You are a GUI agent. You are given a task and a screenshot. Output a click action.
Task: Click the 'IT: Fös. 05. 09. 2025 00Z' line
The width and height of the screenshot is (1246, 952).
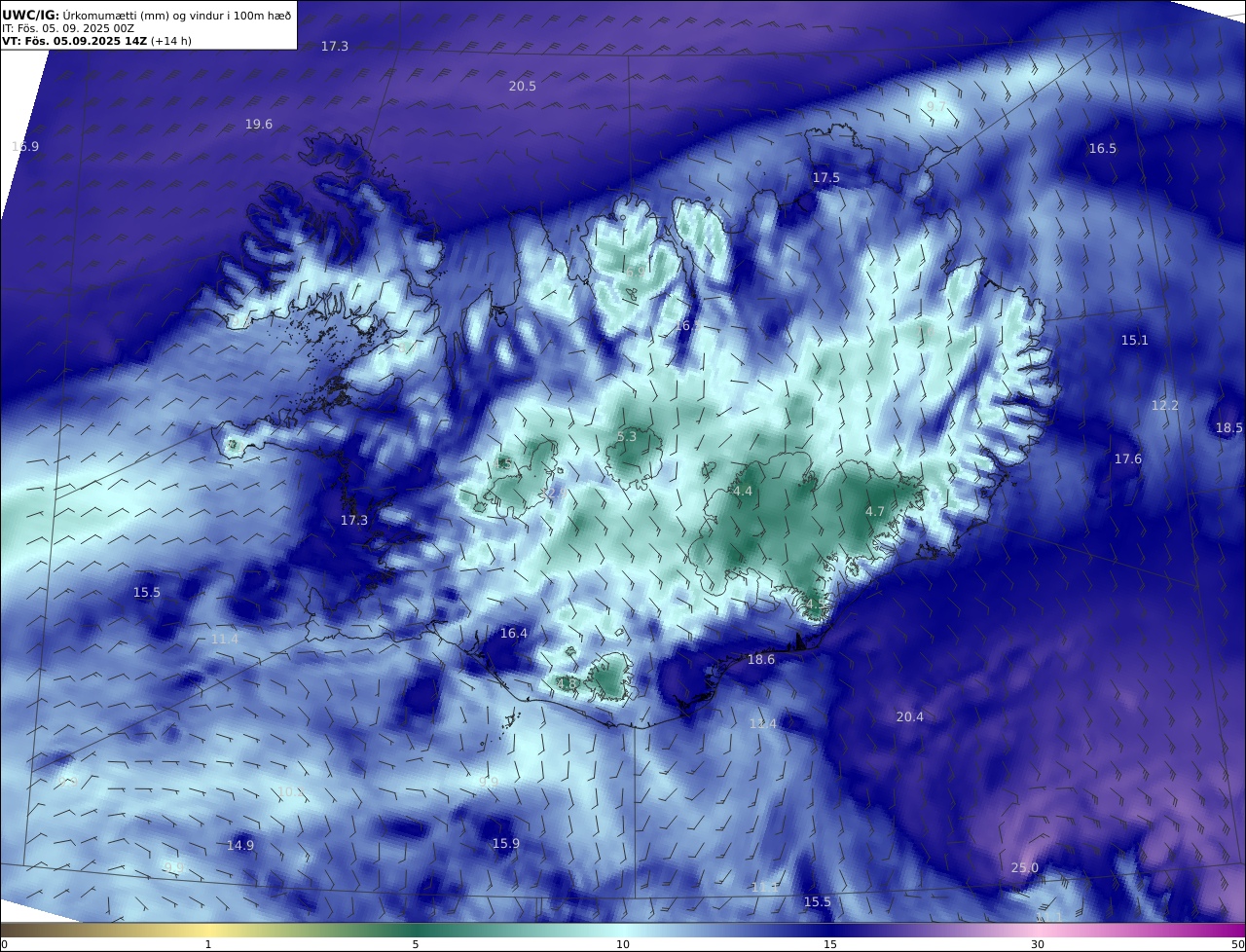(x=68, y=29)
